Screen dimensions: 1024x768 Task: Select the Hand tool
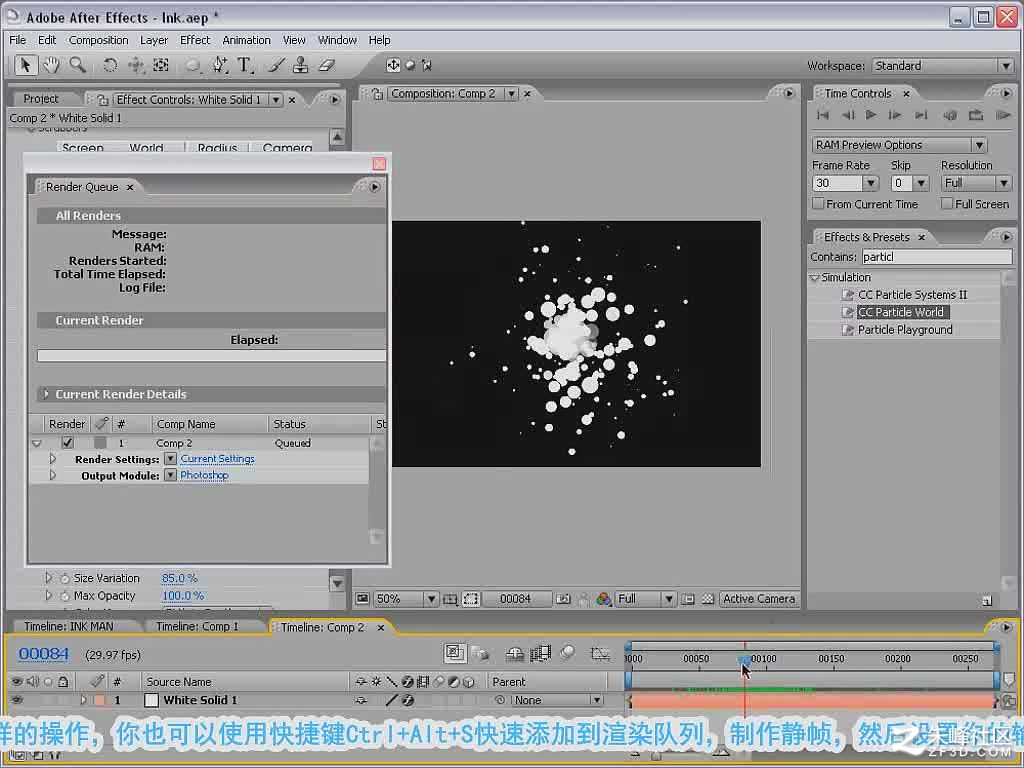click(x=51, y=65)
